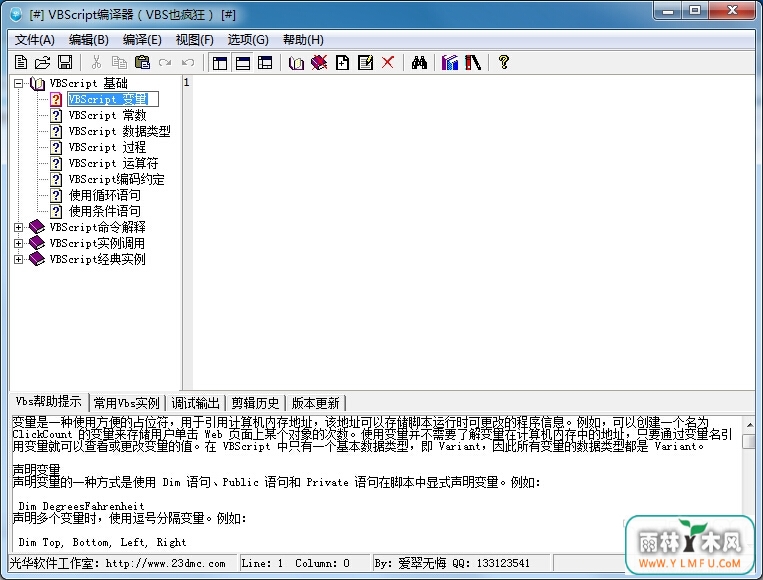Click the Cut scissors icon
The width and height of the screenshot is (763, 580).
pyautogui.click(x=96, y=62)
